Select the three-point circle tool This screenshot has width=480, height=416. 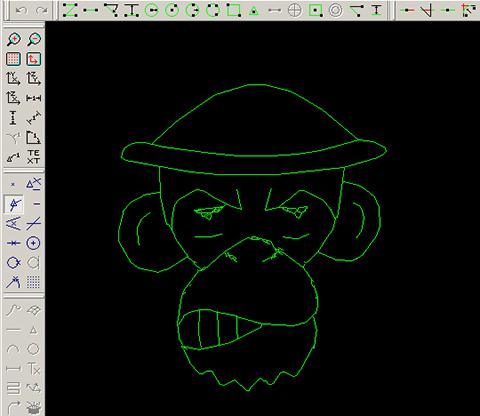192,10
